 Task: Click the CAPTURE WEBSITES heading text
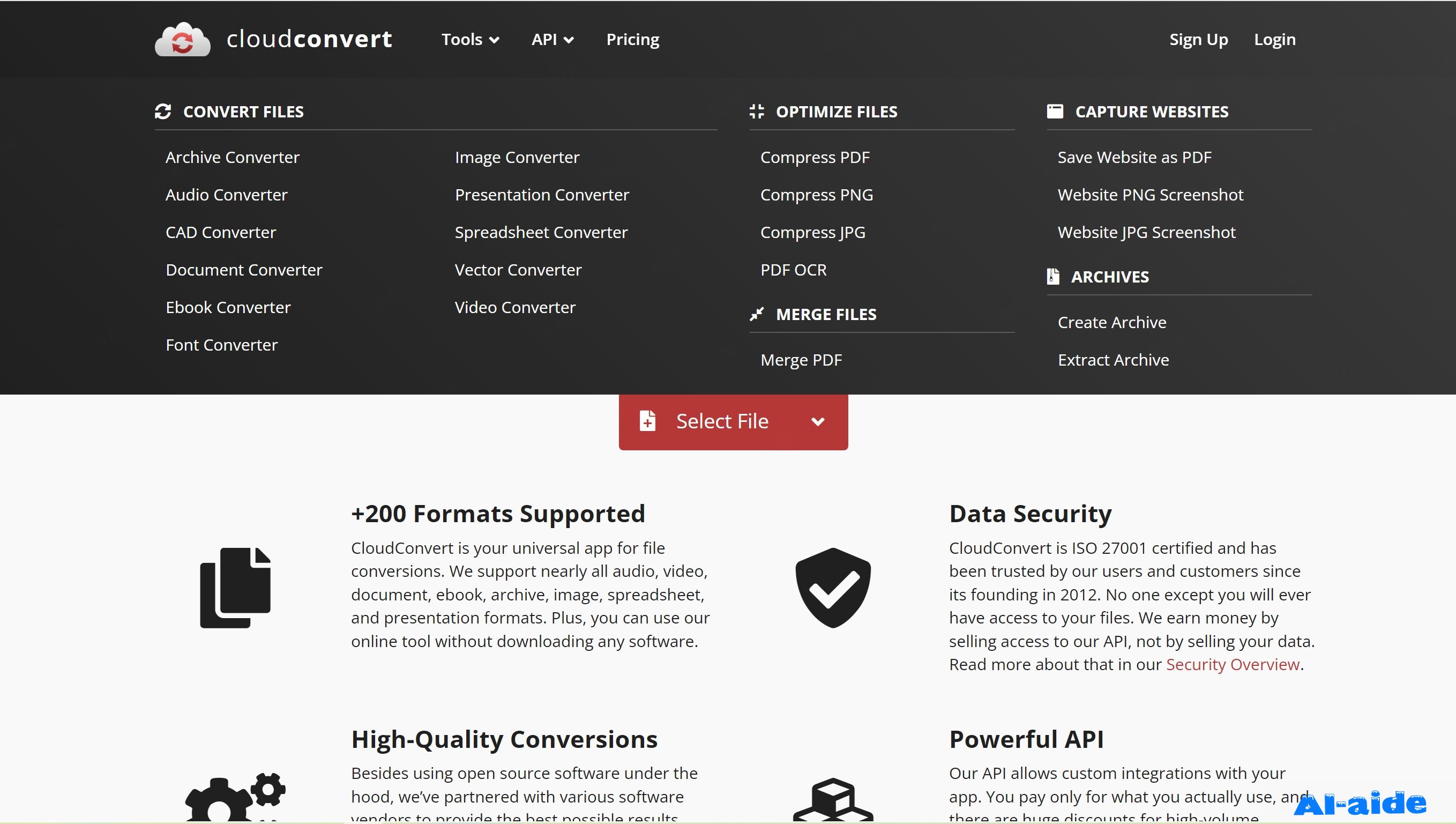pos(1152,112)
